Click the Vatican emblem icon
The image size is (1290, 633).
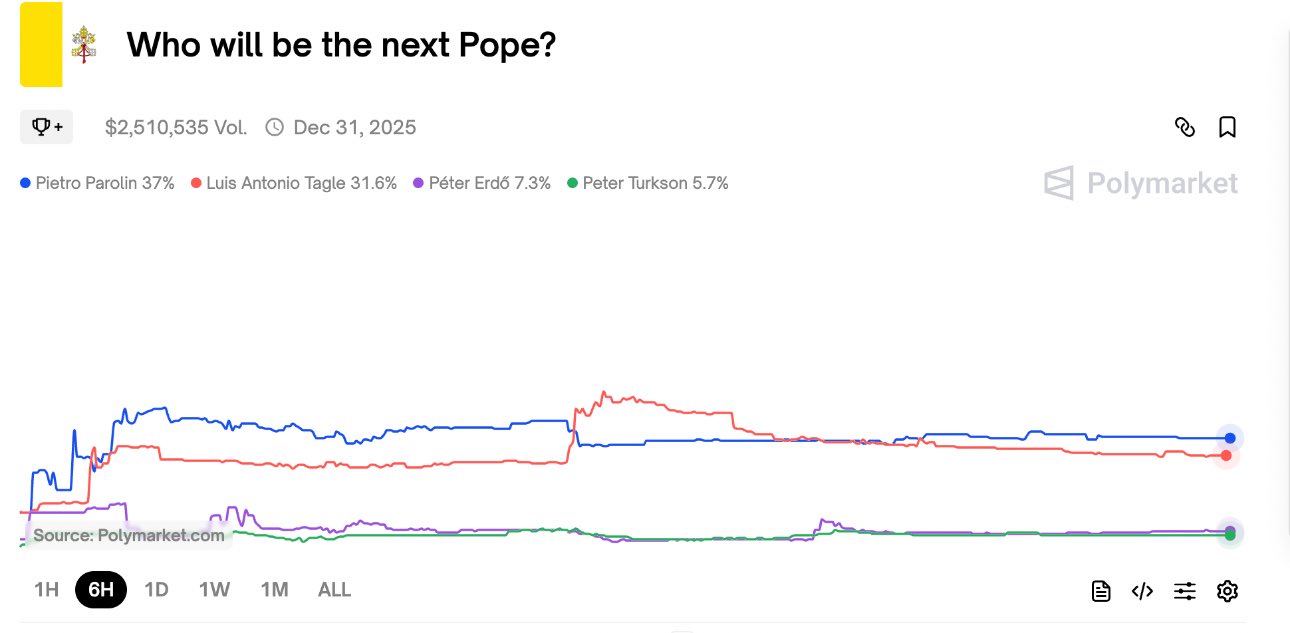pos(84,45)
